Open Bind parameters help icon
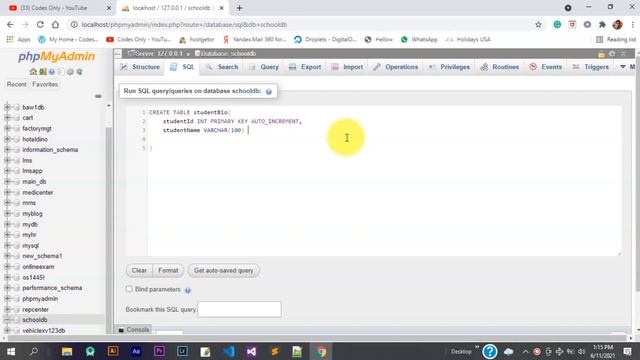 (188, 290)
